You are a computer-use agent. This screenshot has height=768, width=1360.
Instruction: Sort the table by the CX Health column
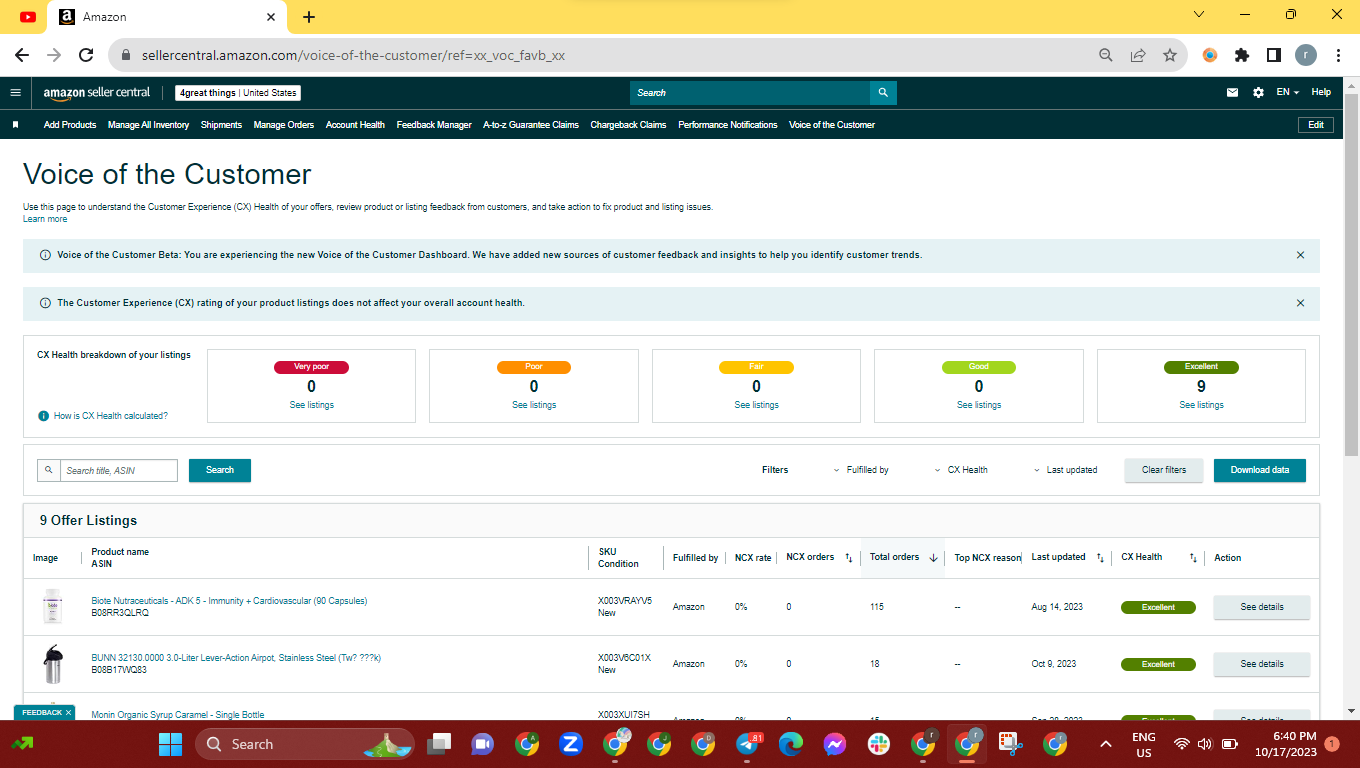pyautogui.click(x=1193, y=558)
